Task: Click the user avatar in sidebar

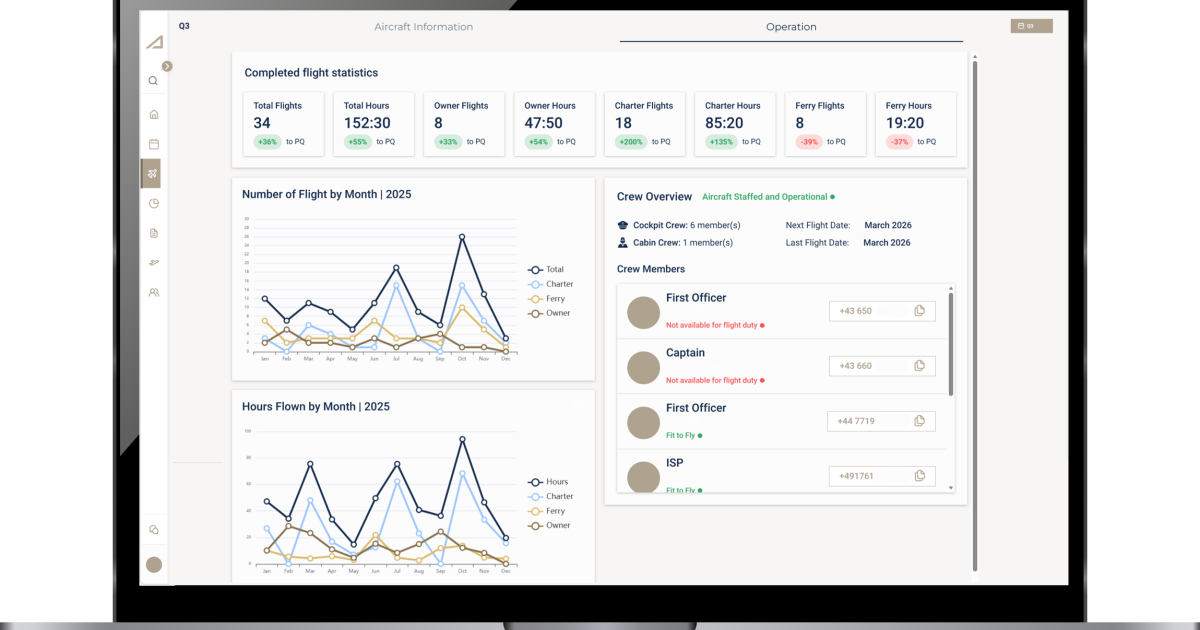Action: click(x=153, y=565)
